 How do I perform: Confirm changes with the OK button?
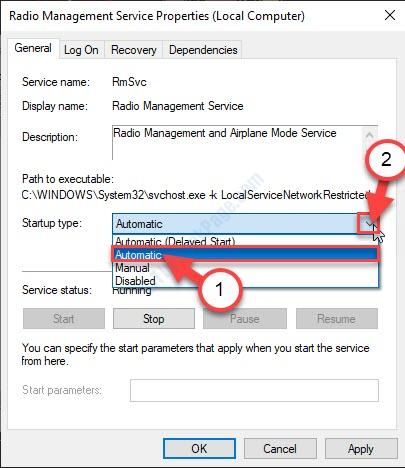point(199,448)
